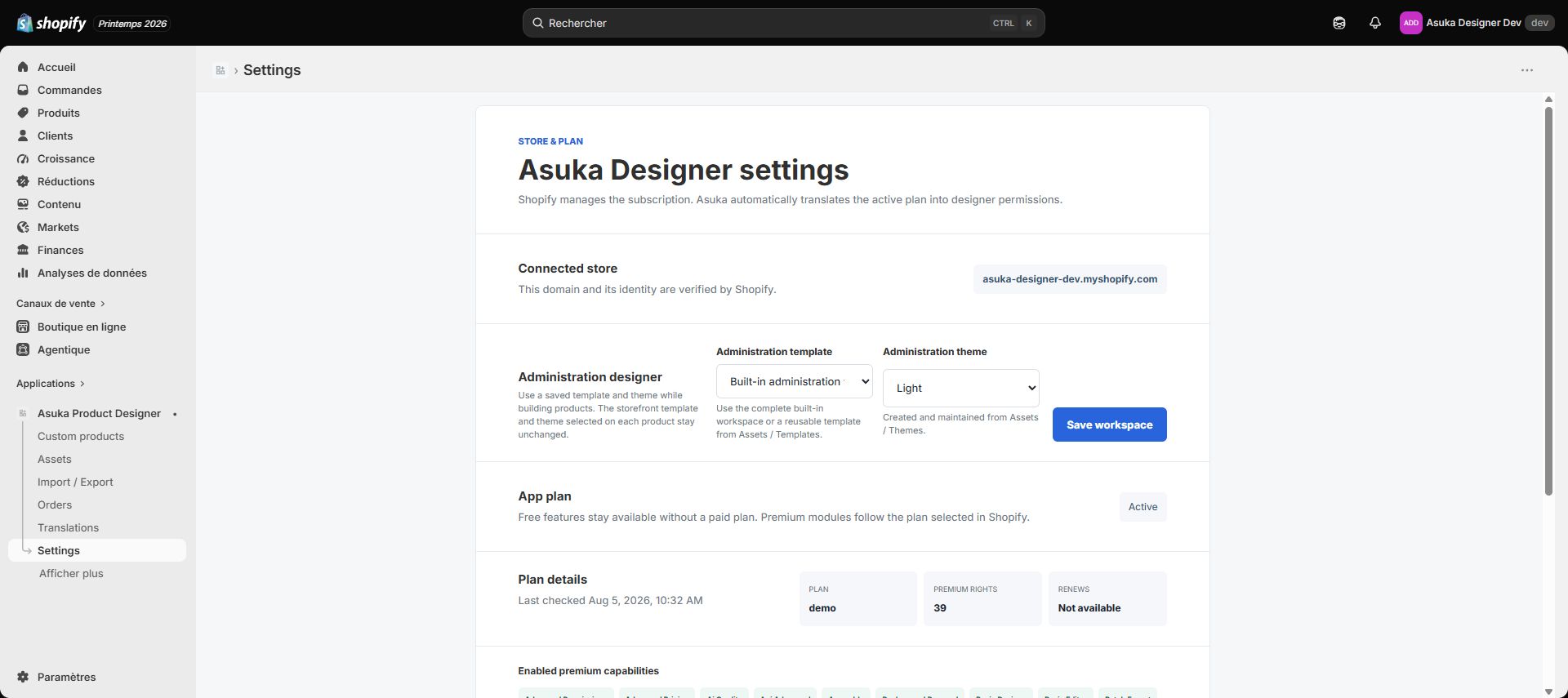Open Asuka Designer Dev account menu

click(x=1477, y=23)
